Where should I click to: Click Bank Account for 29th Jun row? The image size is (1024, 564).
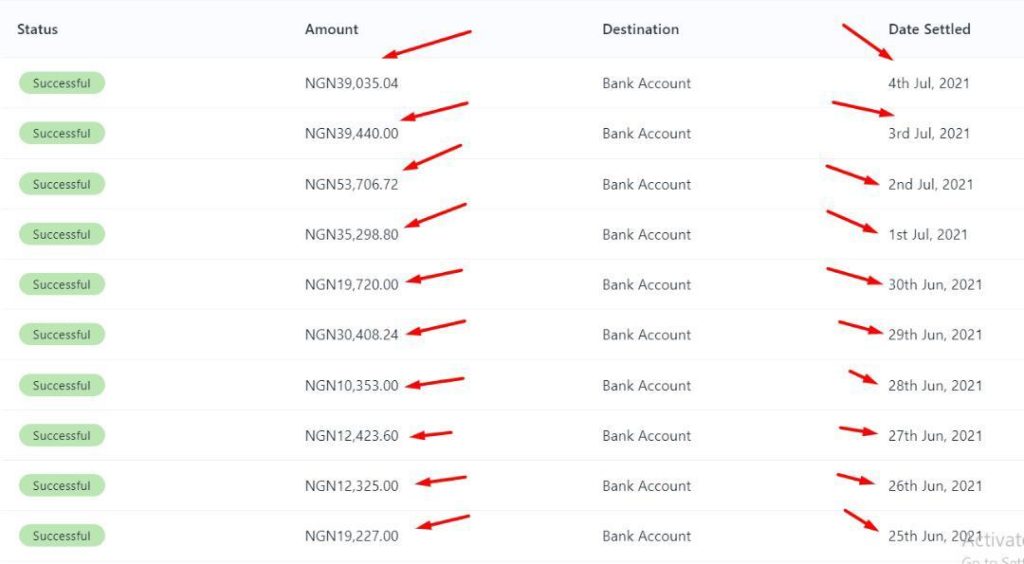coord(646,334)
